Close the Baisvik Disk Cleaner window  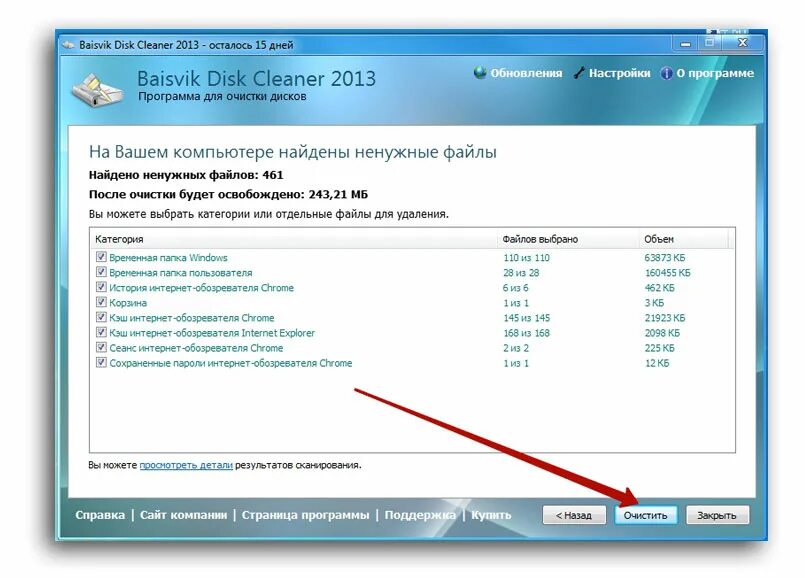click(x=742, y=43)
